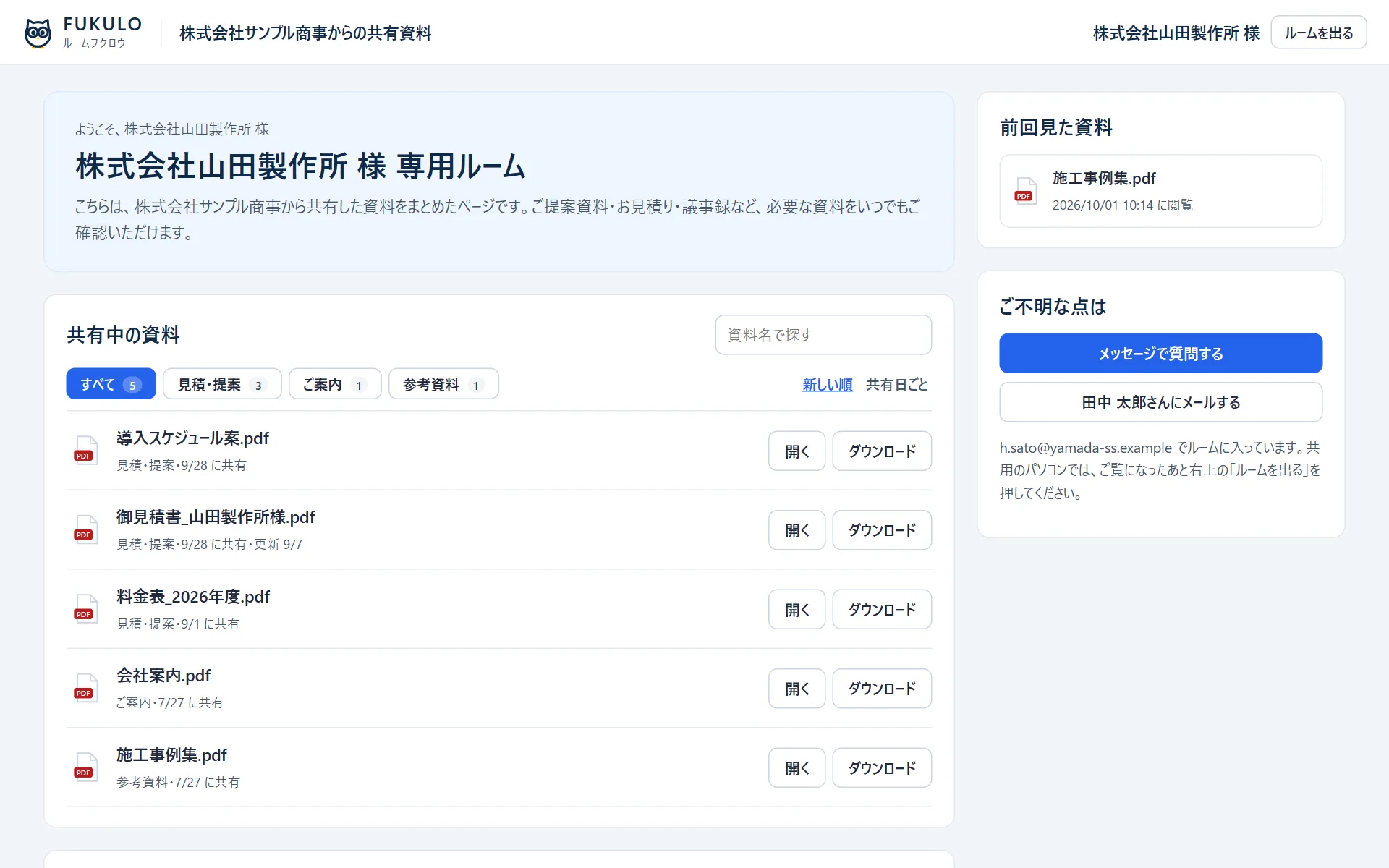
Task: Click PDF icon in the 共有中の資料 list for 施工事例集.pdf
Action: click(x=85, y=767)
